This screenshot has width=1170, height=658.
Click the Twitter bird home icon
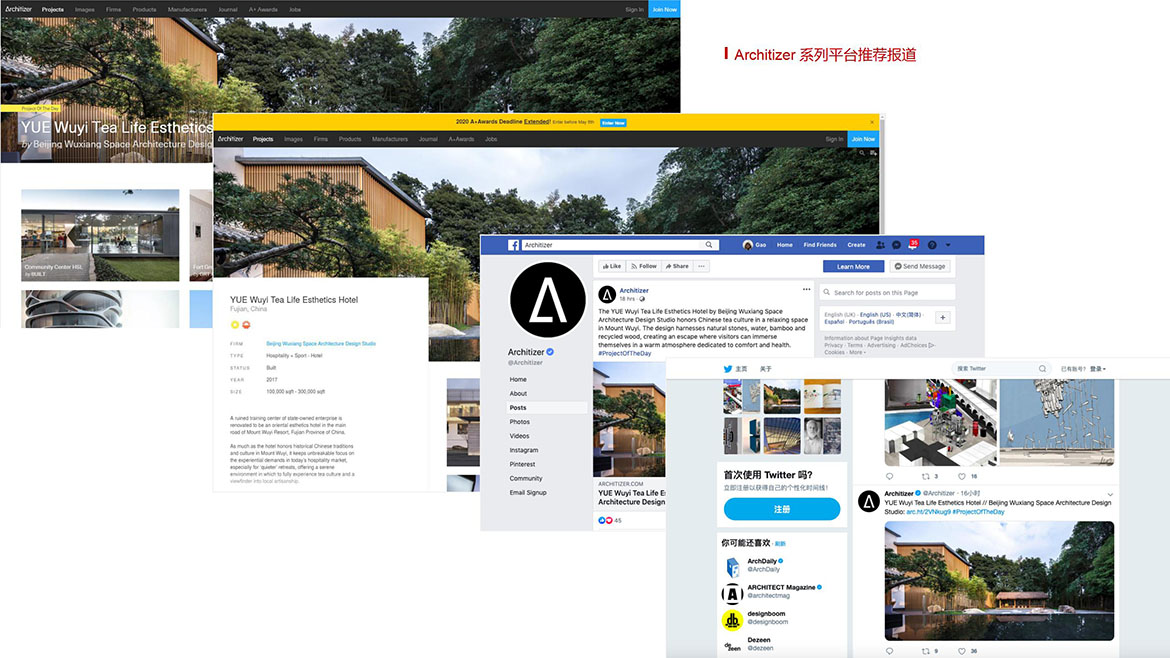click(728, 369)
